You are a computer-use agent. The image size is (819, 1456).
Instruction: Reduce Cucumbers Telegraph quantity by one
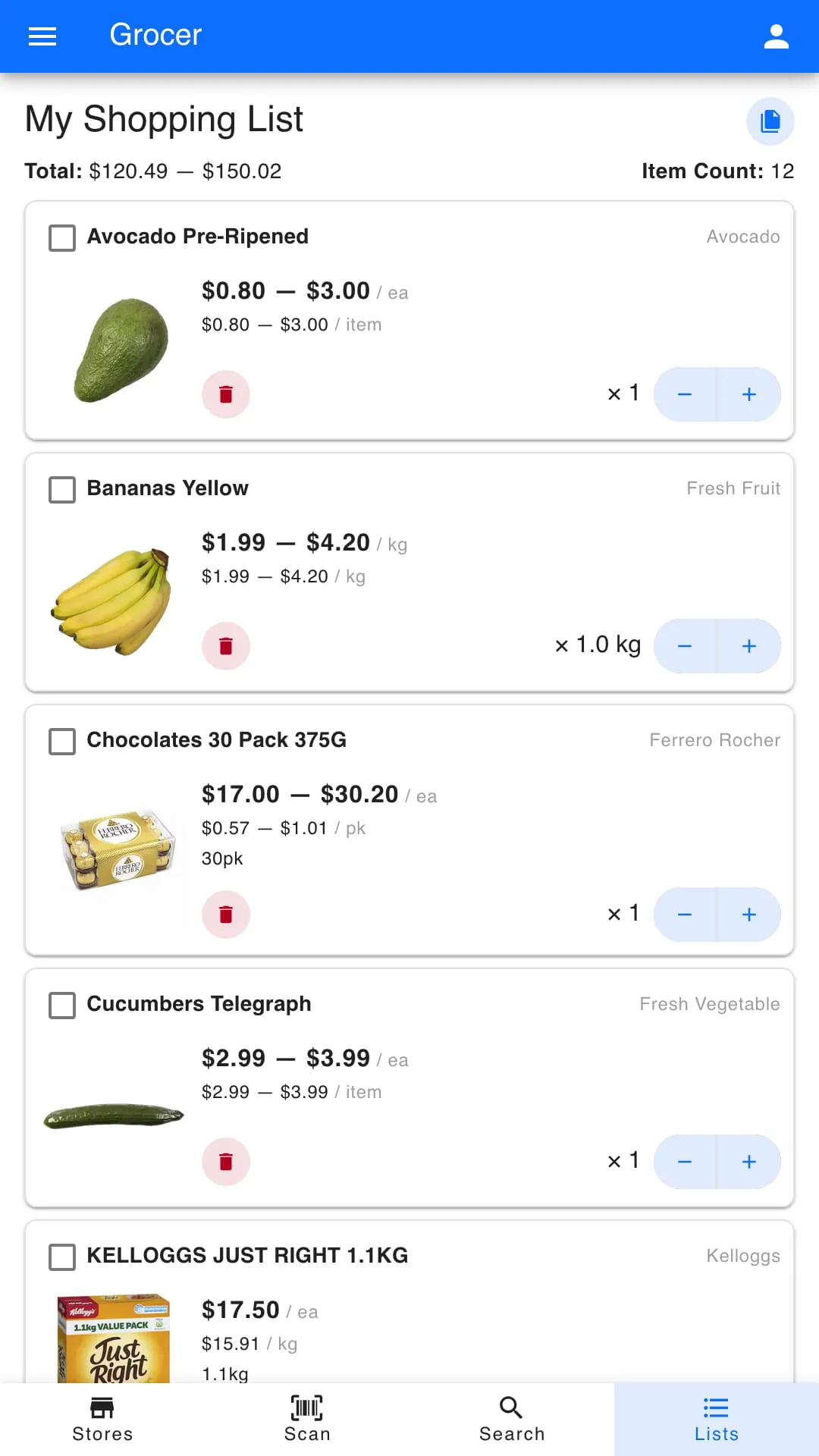coord(685,1162)
